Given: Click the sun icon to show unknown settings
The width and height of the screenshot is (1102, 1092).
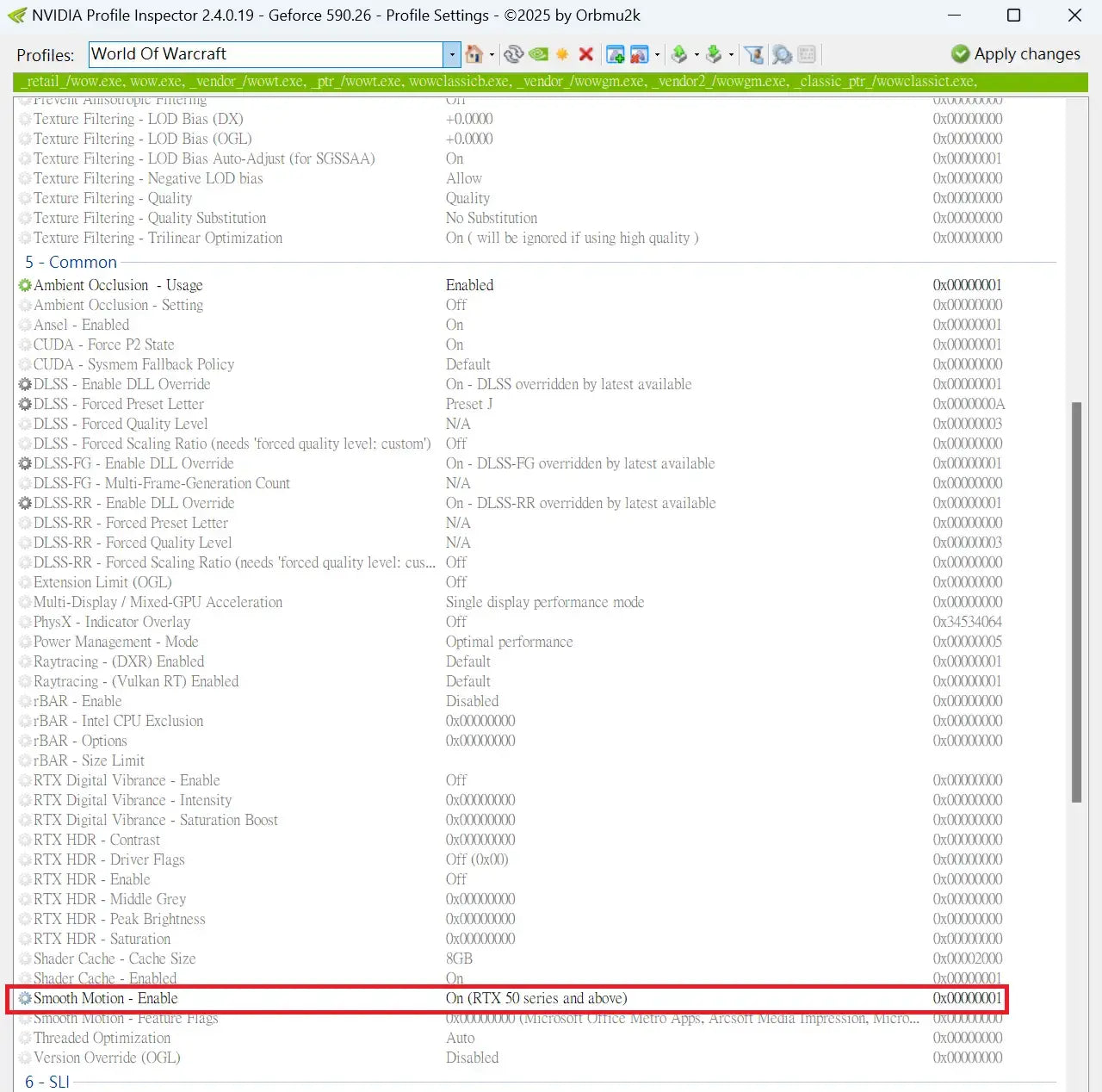Looking at the screenshot, I should [562, 53].
